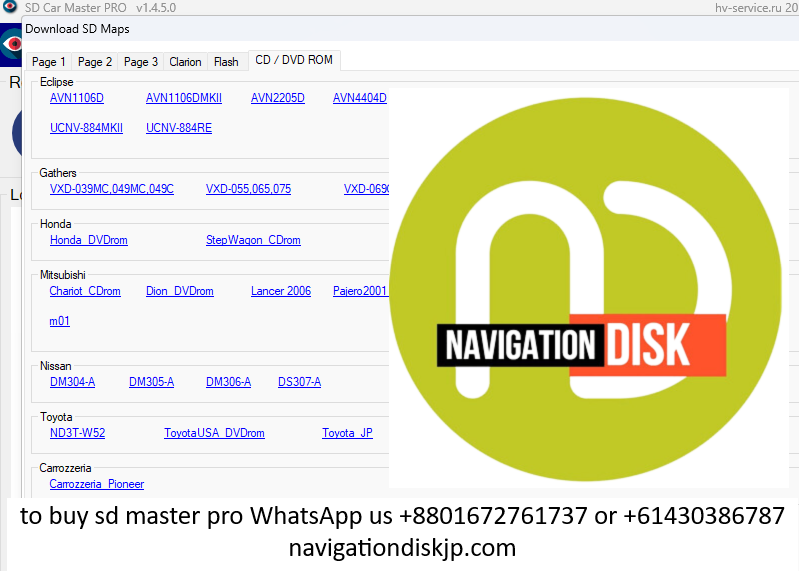Open the DS307-A link

pos(300,382)
